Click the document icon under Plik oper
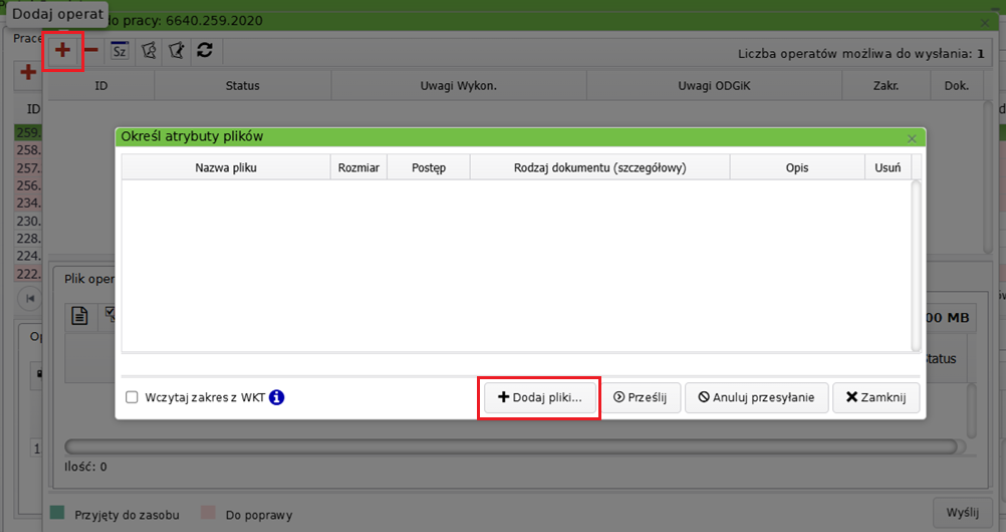The height and width of the screenshot is (532, 1006). pyautogui.click(x=79, y=317)
